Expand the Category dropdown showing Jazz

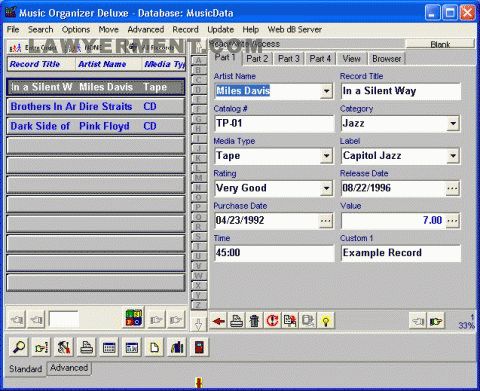click(453, 124)
